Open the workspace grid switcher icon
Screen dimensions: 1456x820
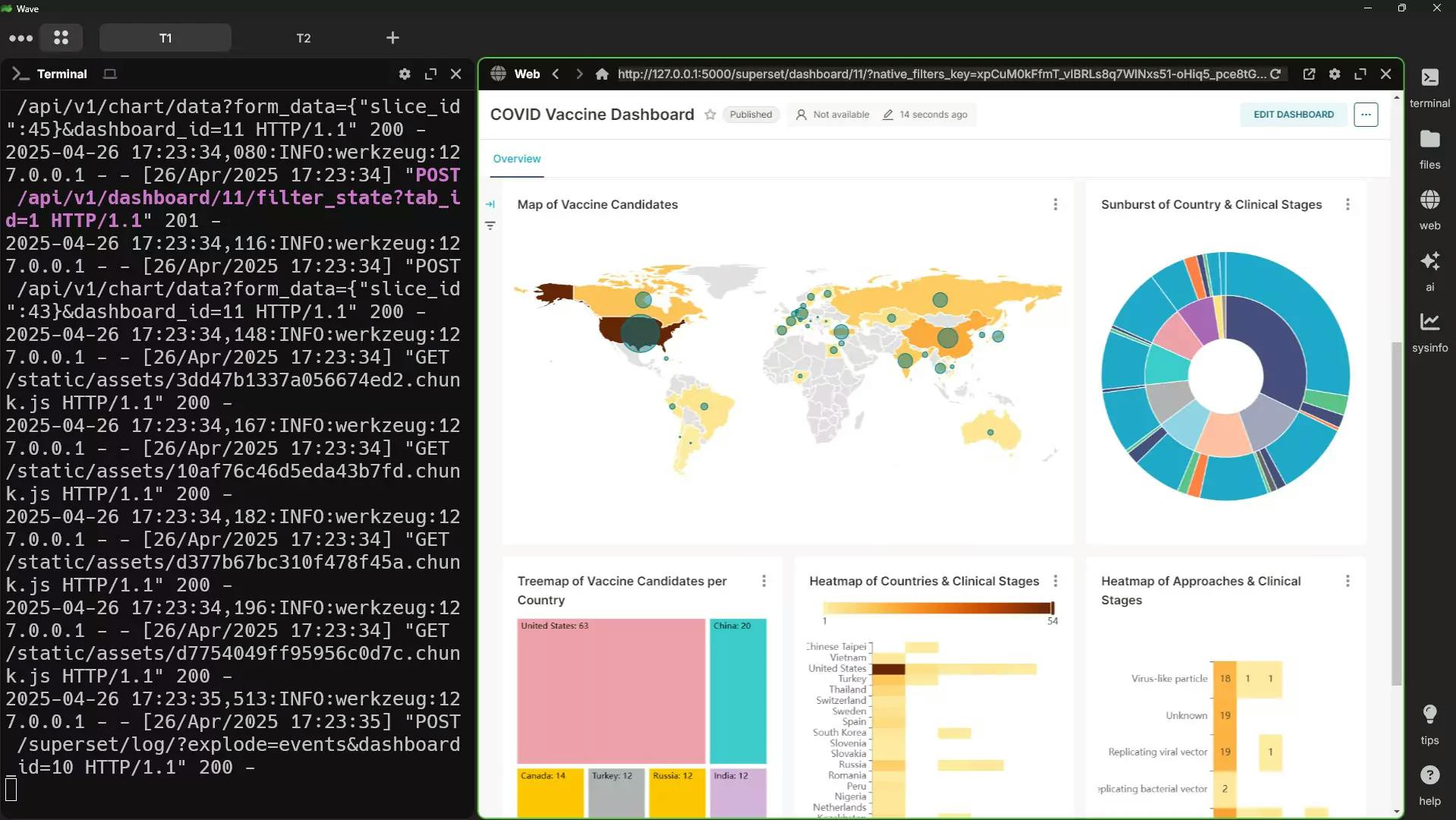[x=61, y=38]
